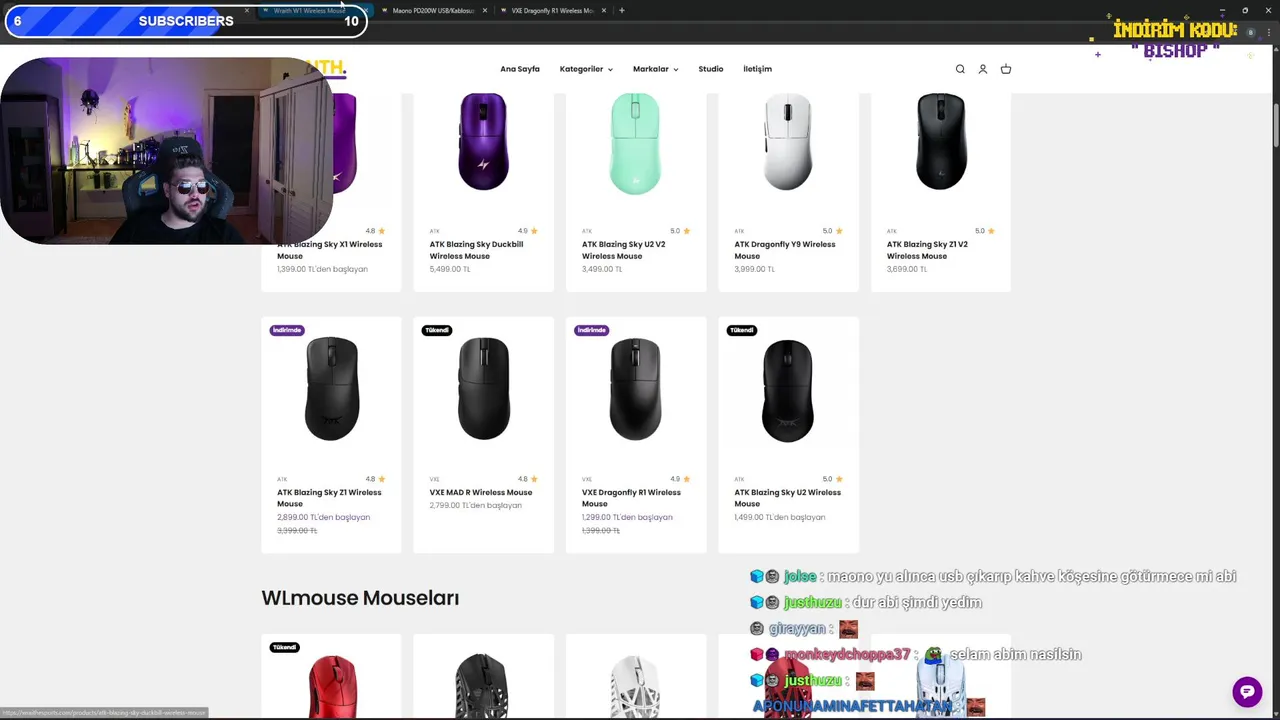Select the white Dragonfly Y9 mouse image
Image resolution: width=1280 pixels, height=720 pixels.
[788, 141]
